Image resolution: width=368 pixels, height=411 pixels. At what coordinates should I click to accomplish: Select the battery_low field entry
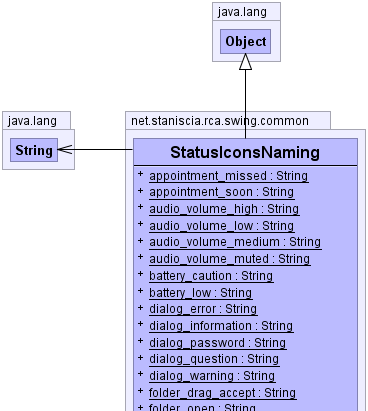200,293
